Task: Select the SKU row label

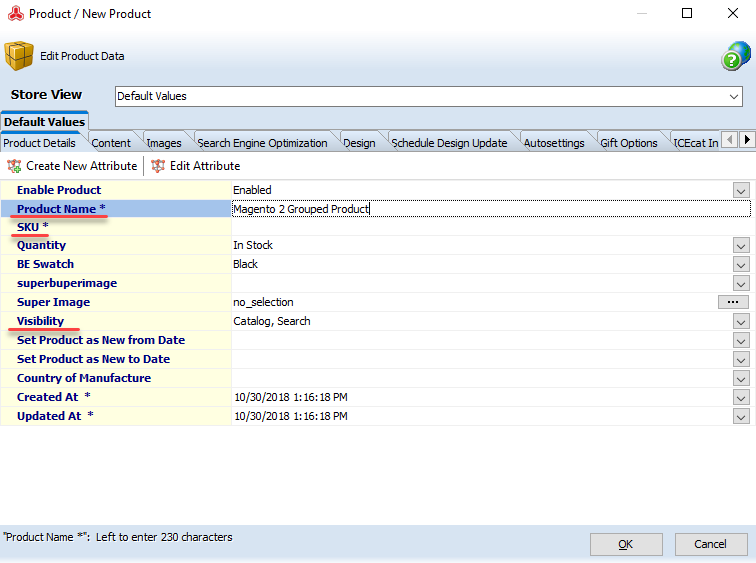Action: tap(32, 227)
